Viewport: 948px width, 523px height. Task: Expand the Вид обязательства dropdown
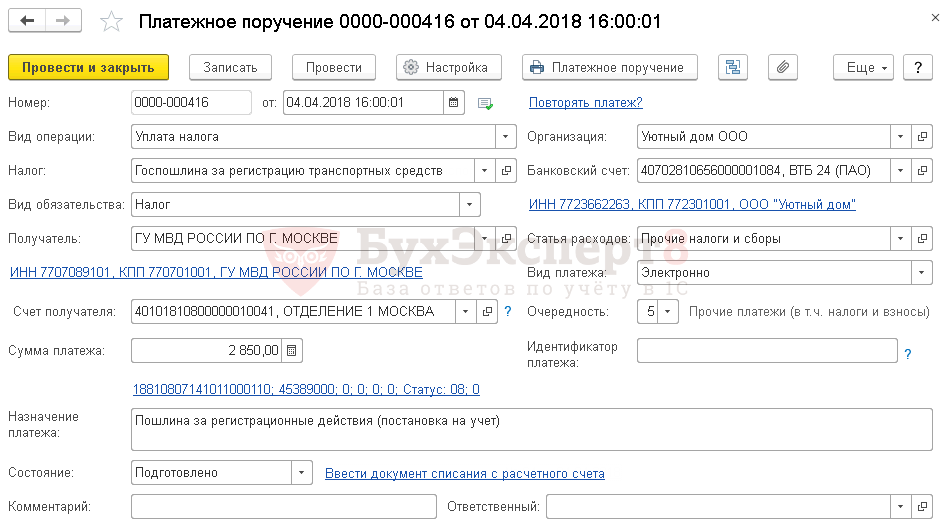tap(470, 205)
